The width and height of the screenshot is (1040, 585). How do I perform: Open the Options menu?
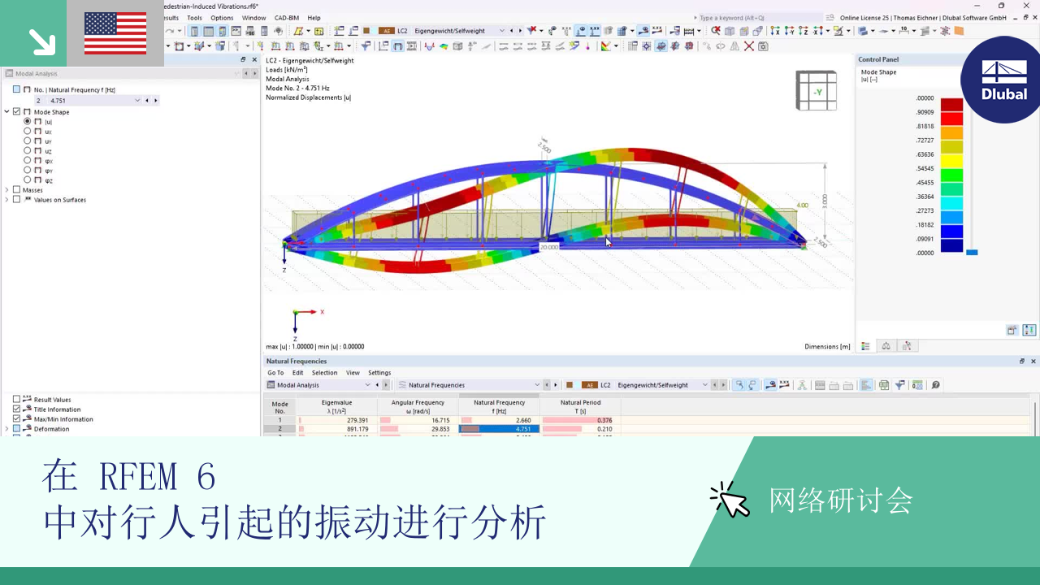tap(222, 18)
